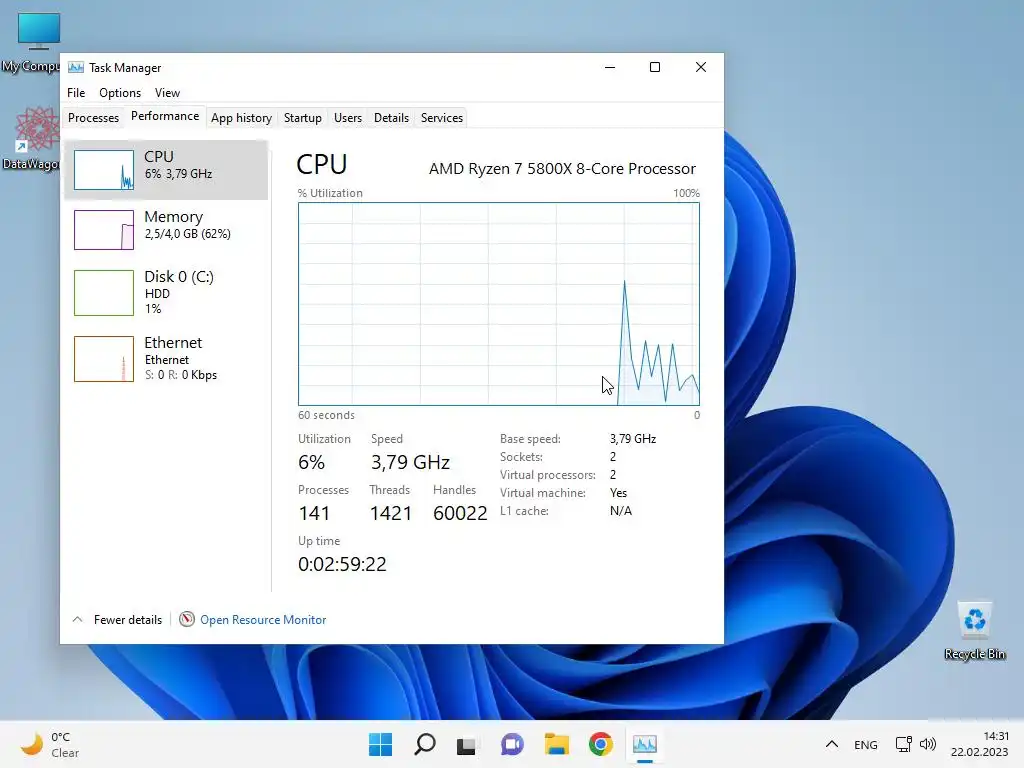The width and height of the screenshot is (1024, 768).
Task: Click the Threads count 1421
Action: tap(391, 513)
